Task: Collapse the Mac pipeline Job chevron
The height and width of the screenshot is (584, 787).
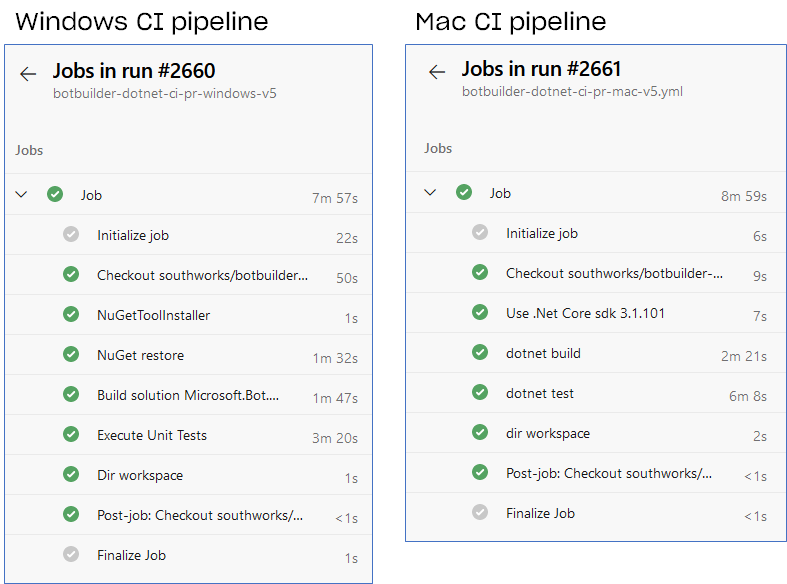Action: point(430,192)
